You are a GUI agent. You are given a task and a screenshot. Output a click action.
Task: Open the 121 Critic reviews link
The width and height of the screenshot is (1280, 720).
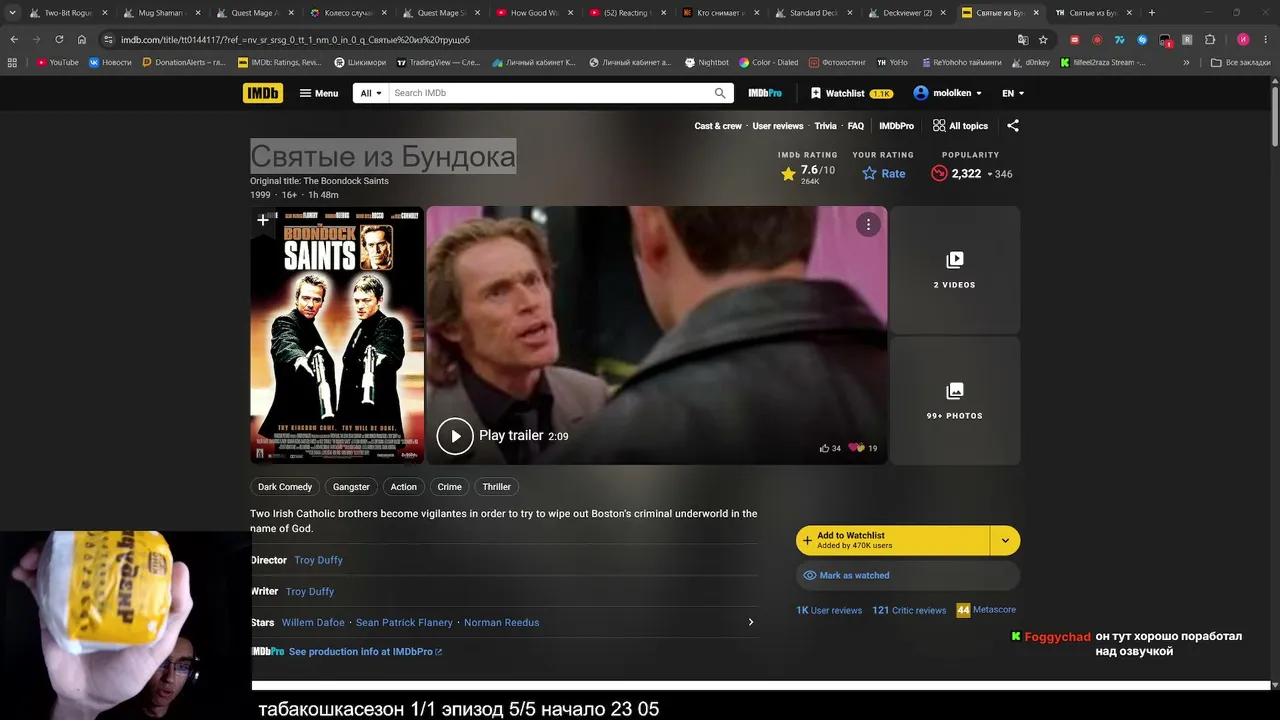[909, 610]
